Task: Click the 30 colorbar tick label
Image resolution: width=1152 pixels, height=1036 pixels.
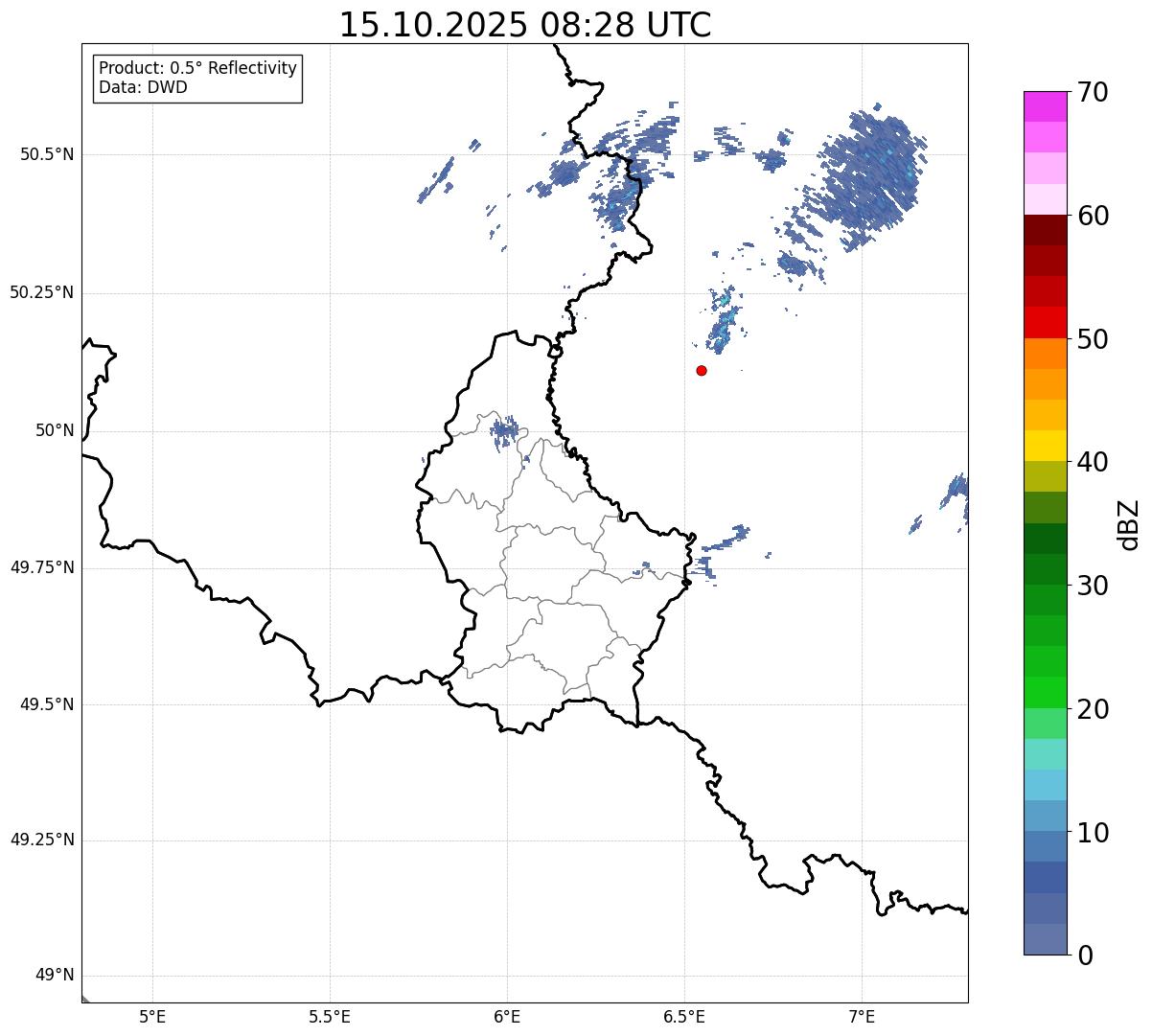Action: (1093, 586)
